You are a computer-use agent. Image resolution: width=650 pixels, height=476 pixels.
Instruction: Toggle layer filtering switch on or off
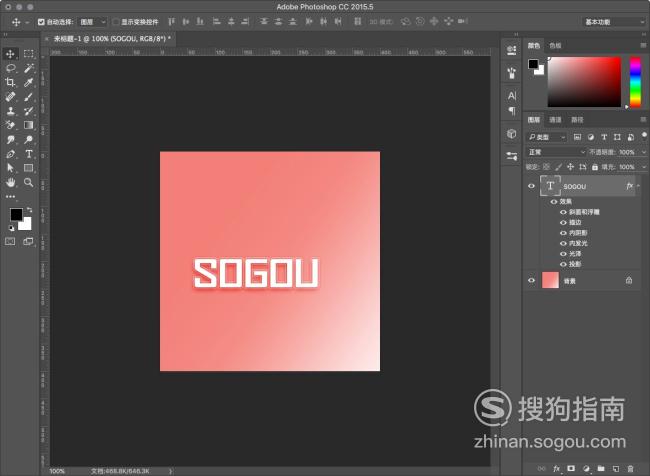pyautogui.click(x=644, y=136)
